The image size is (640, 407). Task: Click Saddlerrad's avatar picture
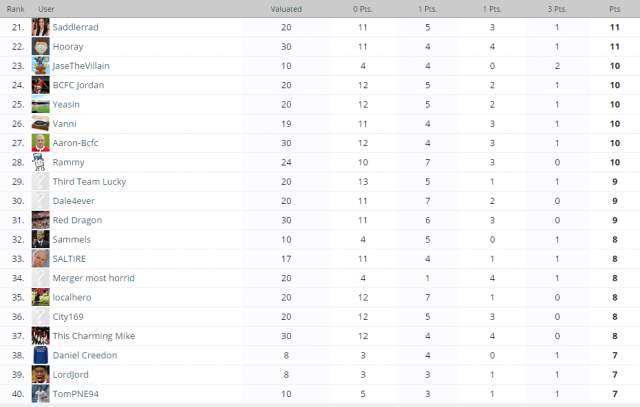(x=40, y=27)
